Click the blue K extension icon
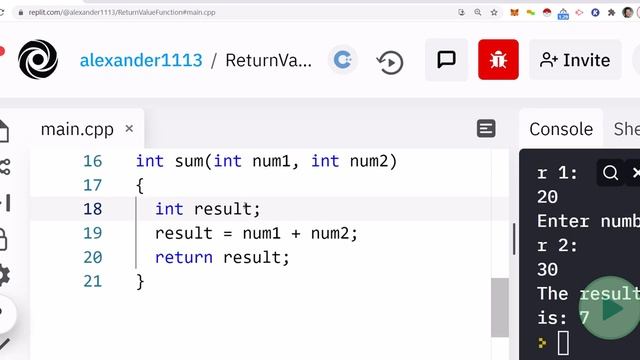The height and width of the screenshot is (360, 640). coord(595,13)
